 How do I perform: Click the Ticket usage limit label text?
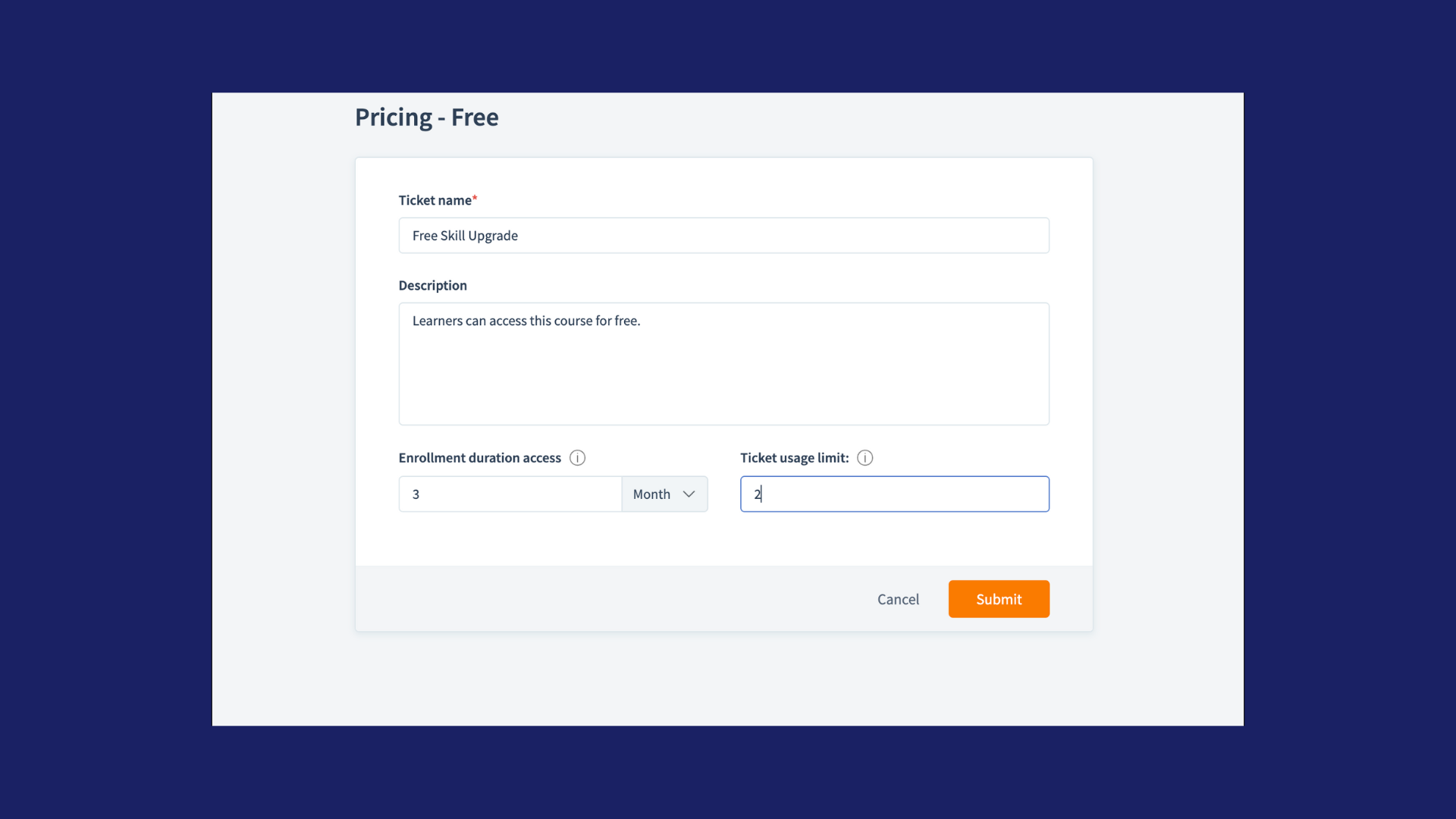[794, 458]
